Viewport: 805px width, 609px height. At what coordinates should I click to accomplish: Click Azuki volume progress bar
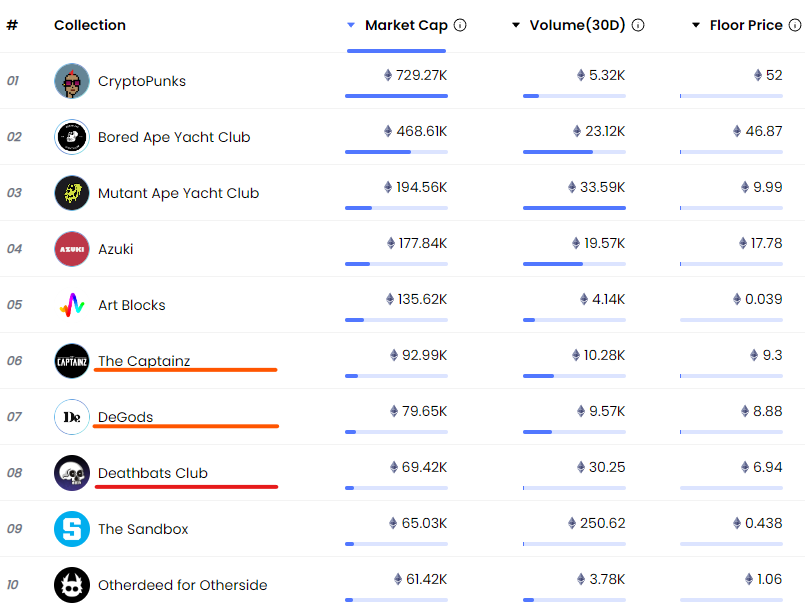pos(574,264)
